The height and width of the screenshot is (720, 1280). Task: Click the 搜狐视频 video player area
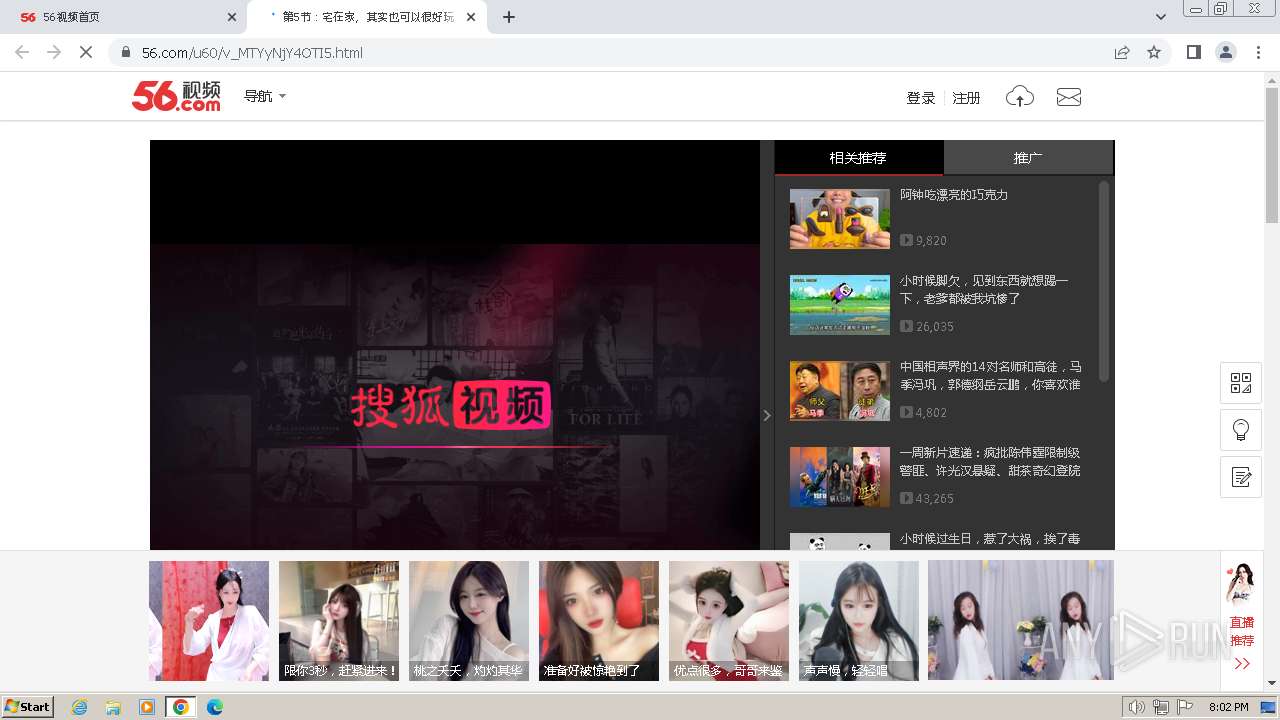(455, 345)
